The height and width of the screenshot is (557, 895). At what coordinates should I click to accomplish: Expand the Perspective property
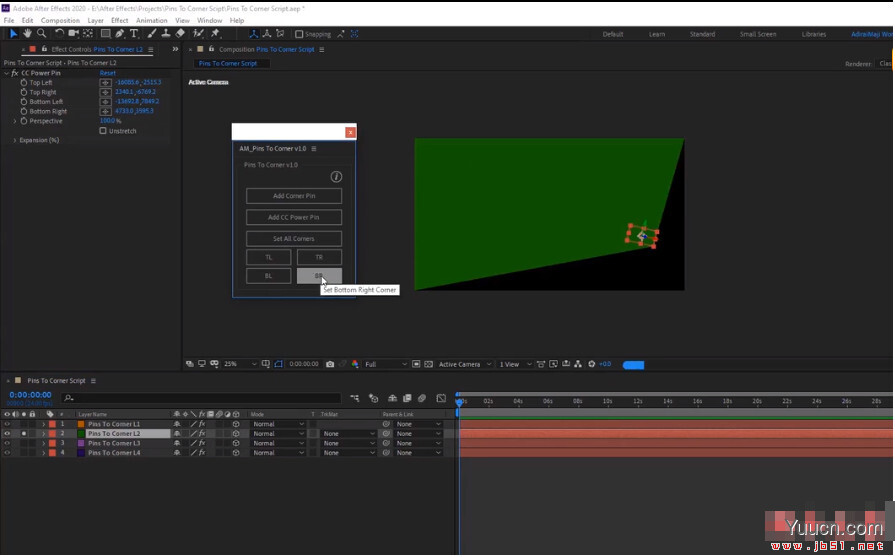15,121
